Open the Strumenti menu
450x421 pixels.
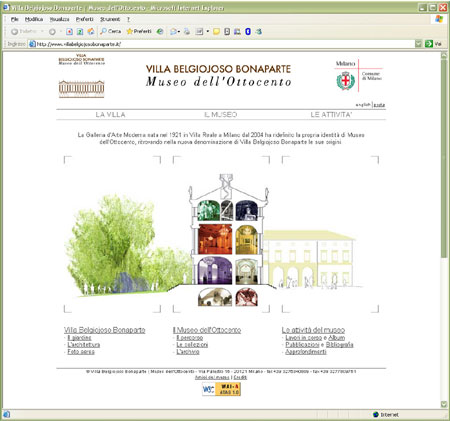point(110,19)
